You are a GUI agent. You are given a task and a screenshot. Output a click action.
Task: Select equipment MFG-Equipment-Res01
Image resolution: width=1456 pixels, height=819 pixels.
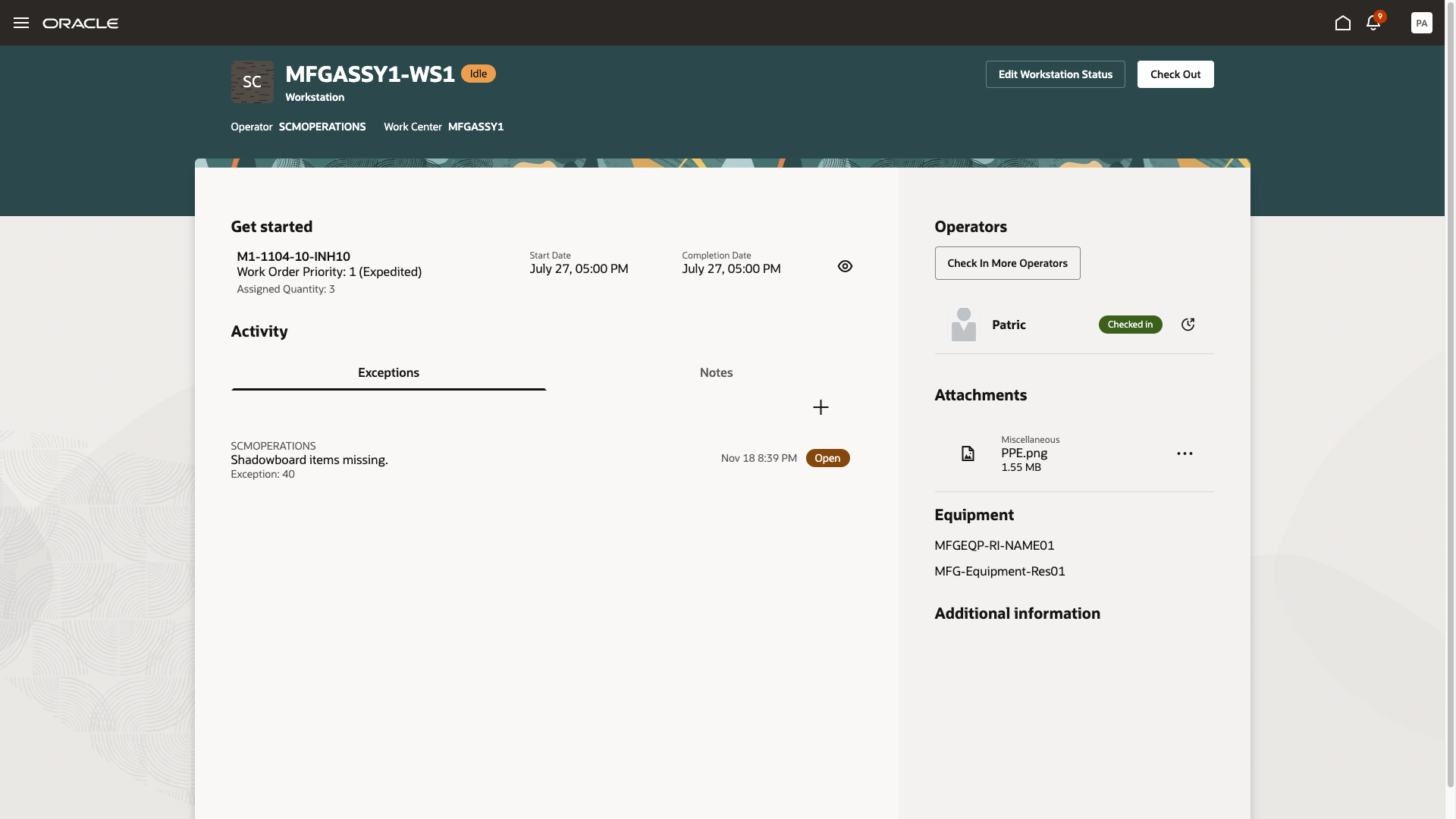(999, 571)
